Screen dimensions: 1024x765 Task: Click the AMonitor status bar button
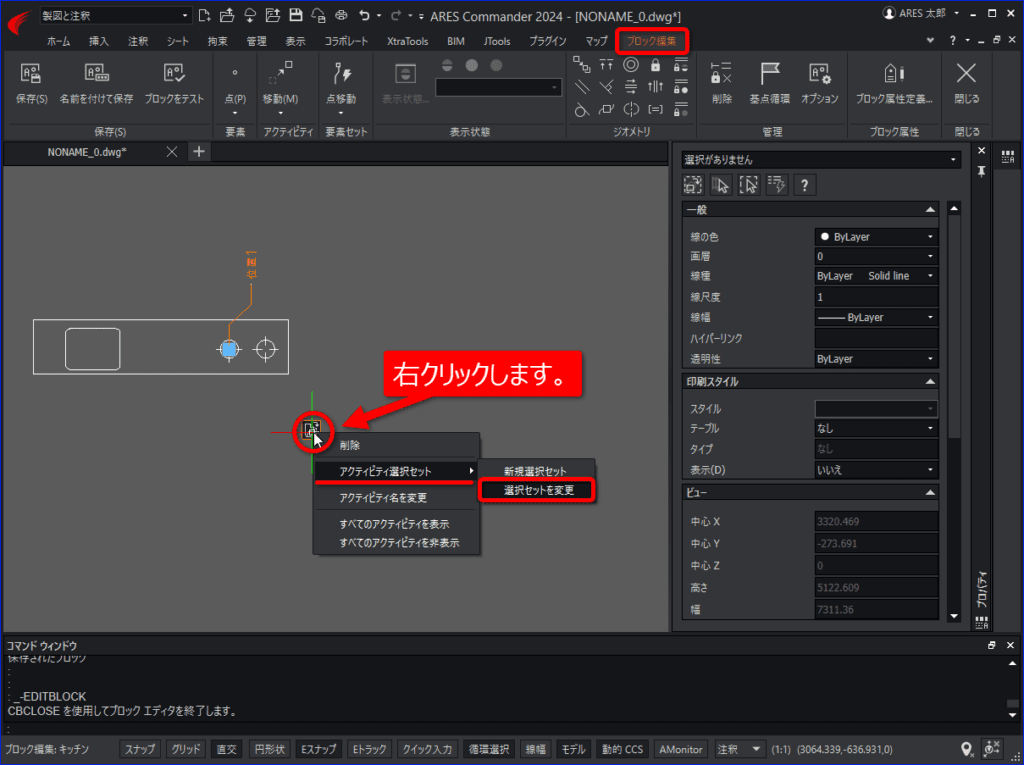pyautogui.click(x=680, y=749)
